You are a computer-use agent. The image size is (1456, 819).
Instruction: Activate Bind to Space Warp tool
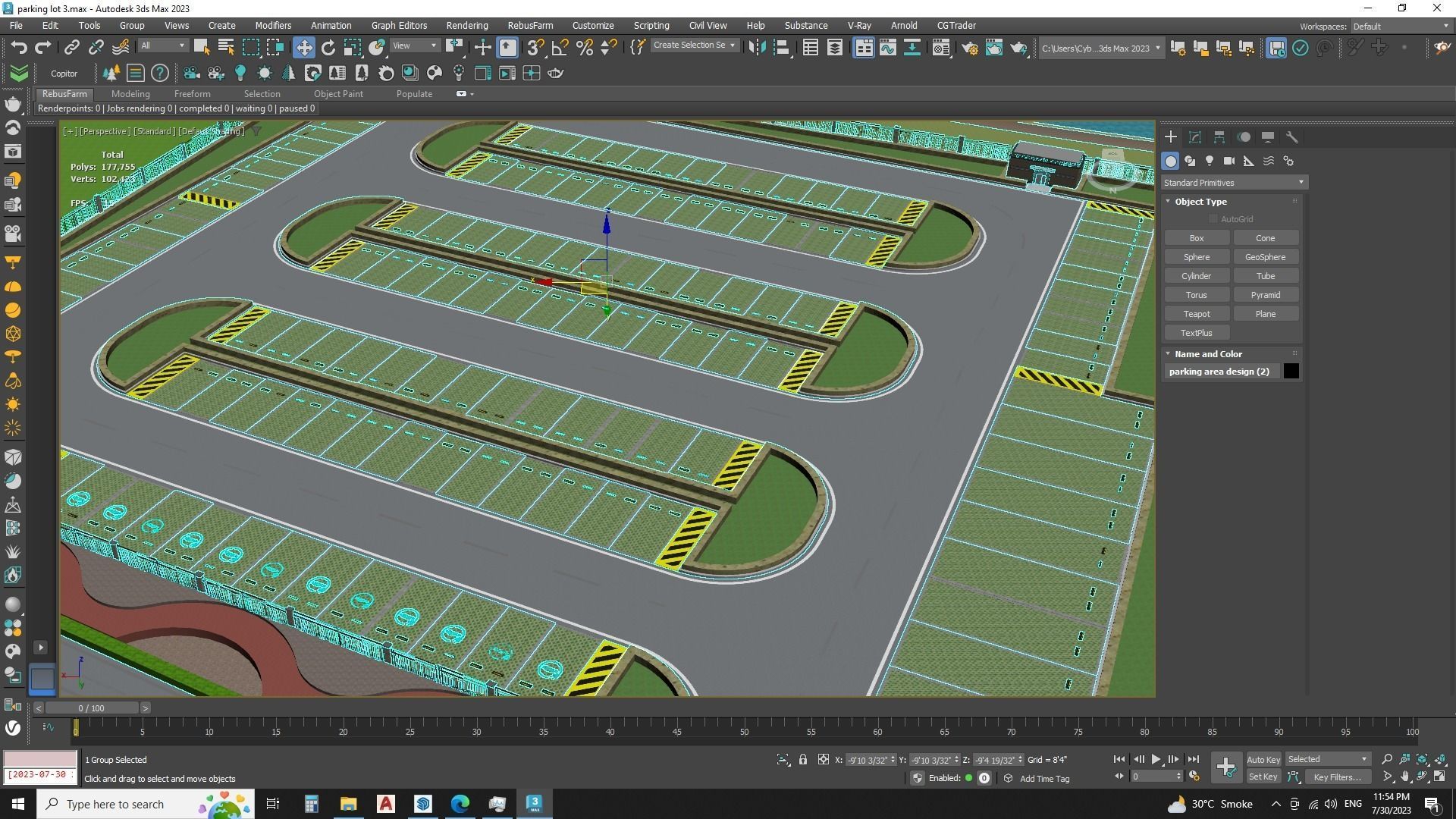click(x=121, y=47)
